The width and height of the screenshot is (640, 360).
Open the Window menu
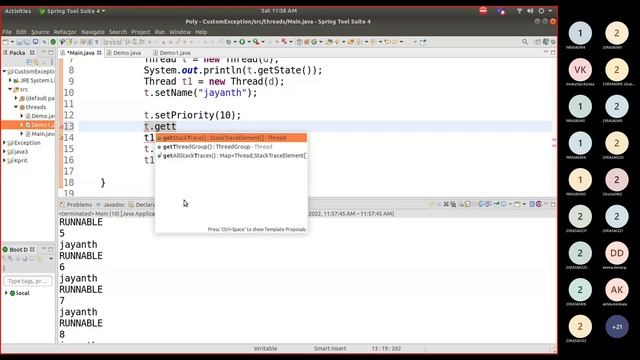pos(180,32)
